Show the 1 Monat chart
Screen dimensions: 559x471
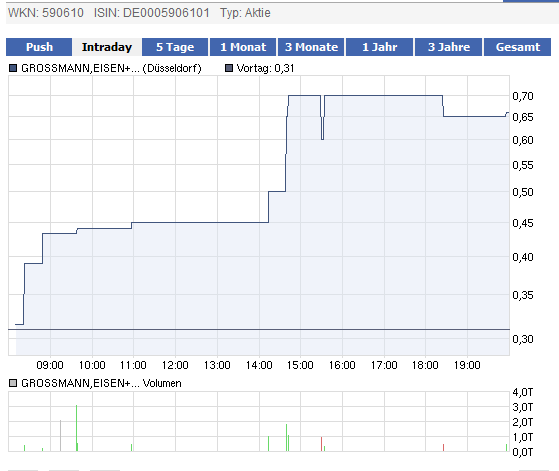click(243, 47)
